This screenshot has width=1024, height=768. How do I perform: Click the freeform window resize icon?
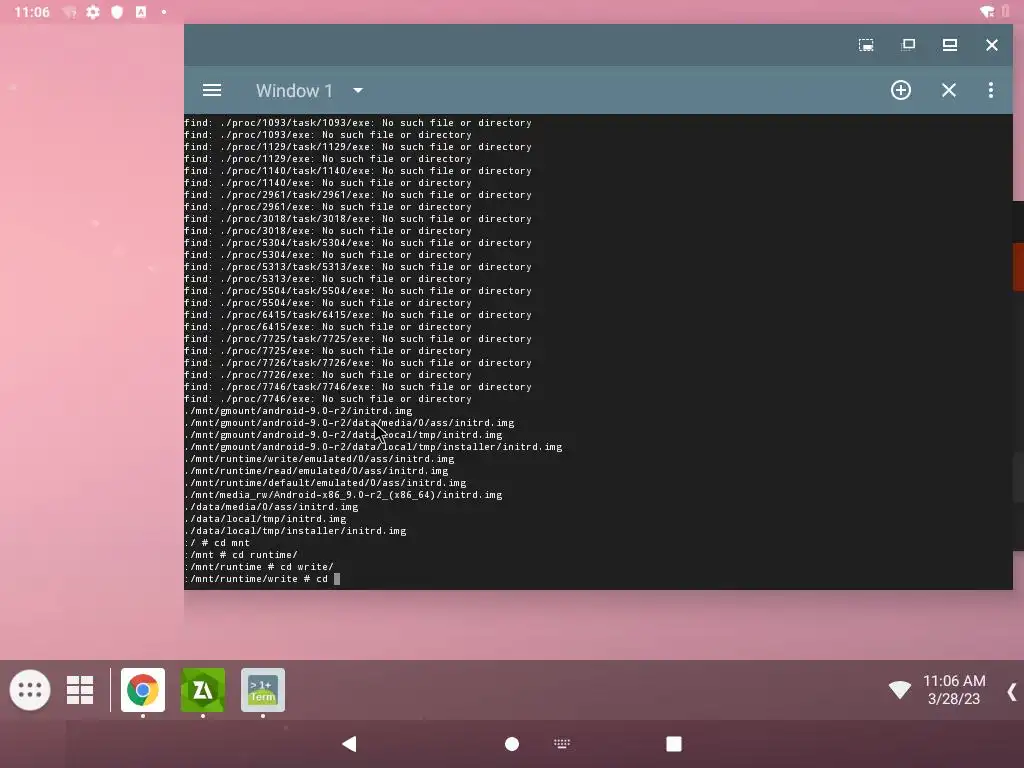click(x=866, y=45)
